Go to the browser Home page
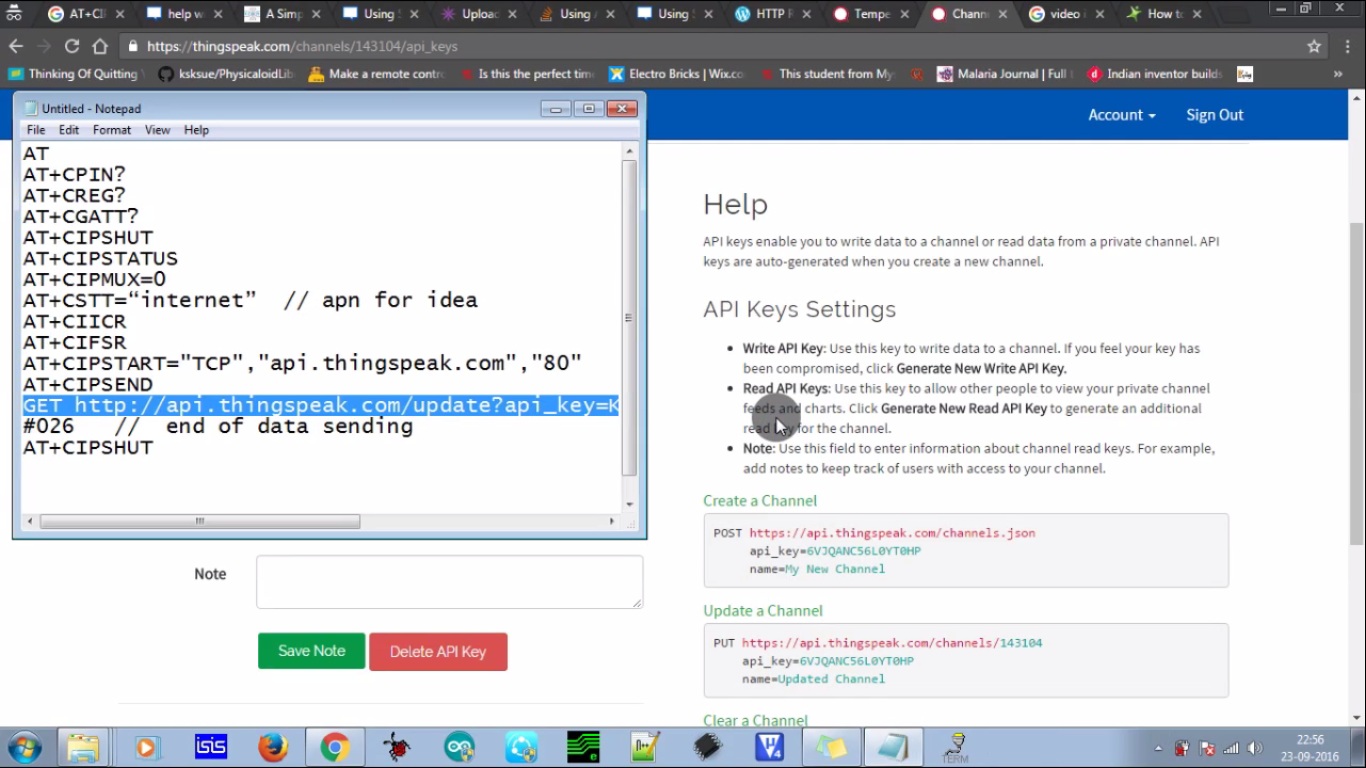 click(x=100, y=46)
